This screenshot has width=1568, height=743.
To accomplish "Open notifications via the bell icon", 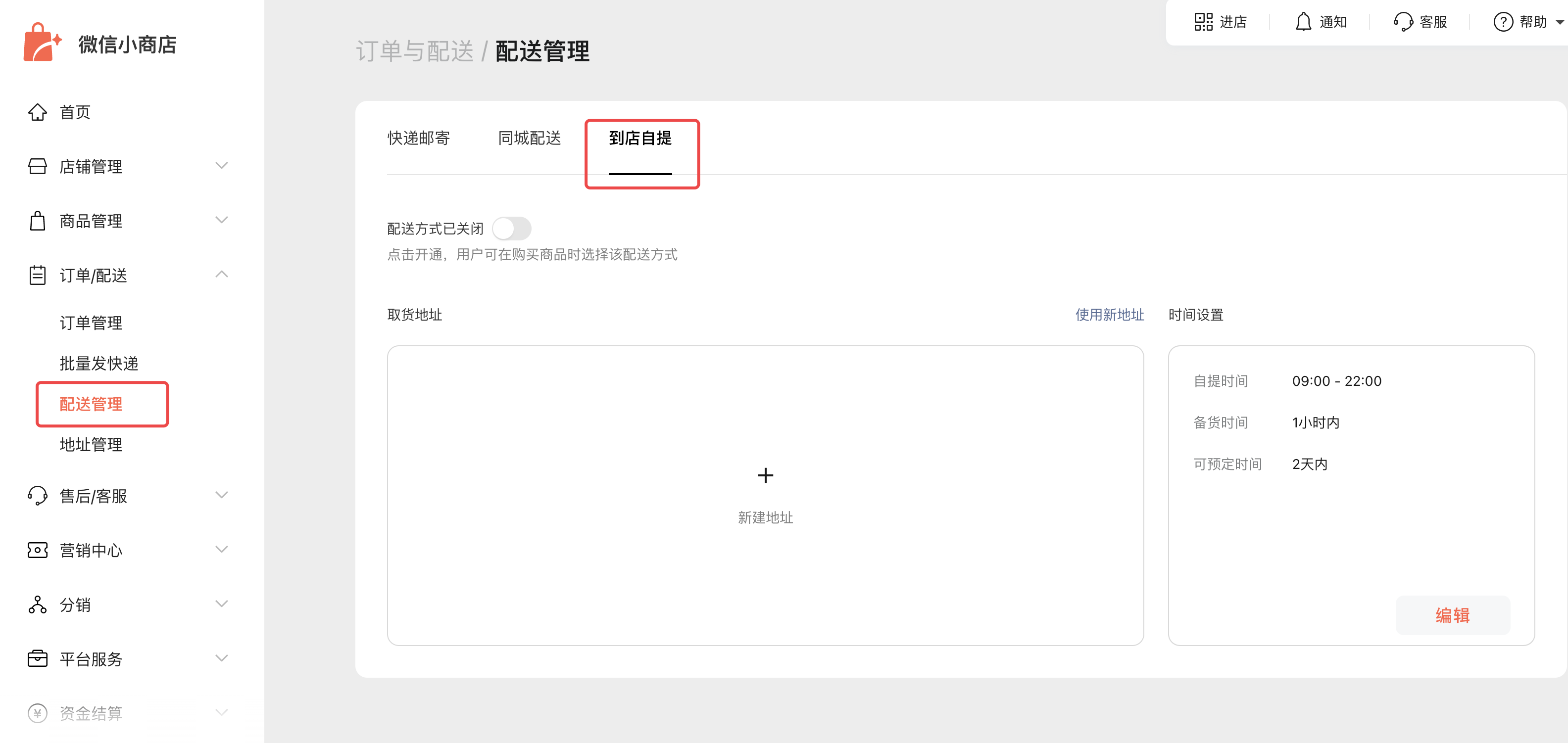I will click(1303, 22).
